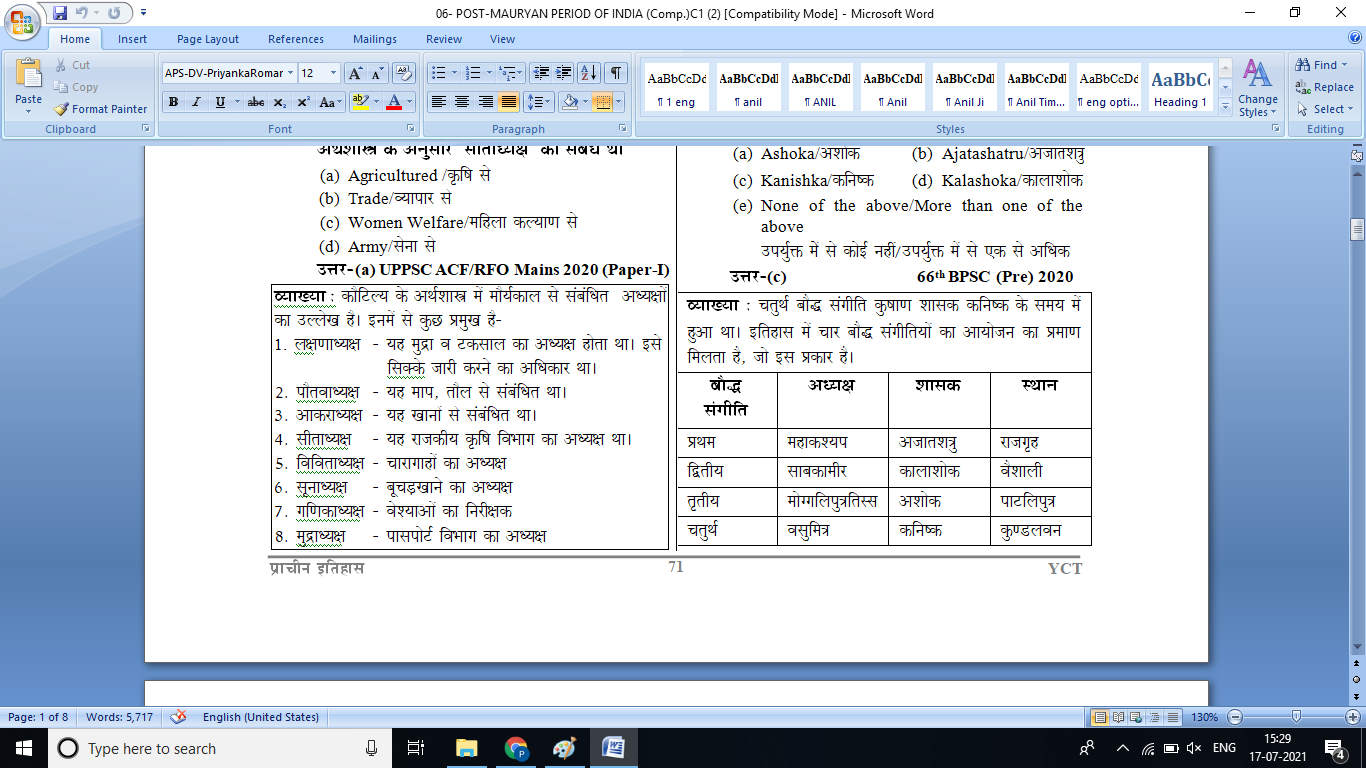The image size is (1366, 768).
Task: Toggle justify alignment
Action: [x=509, y=102]
